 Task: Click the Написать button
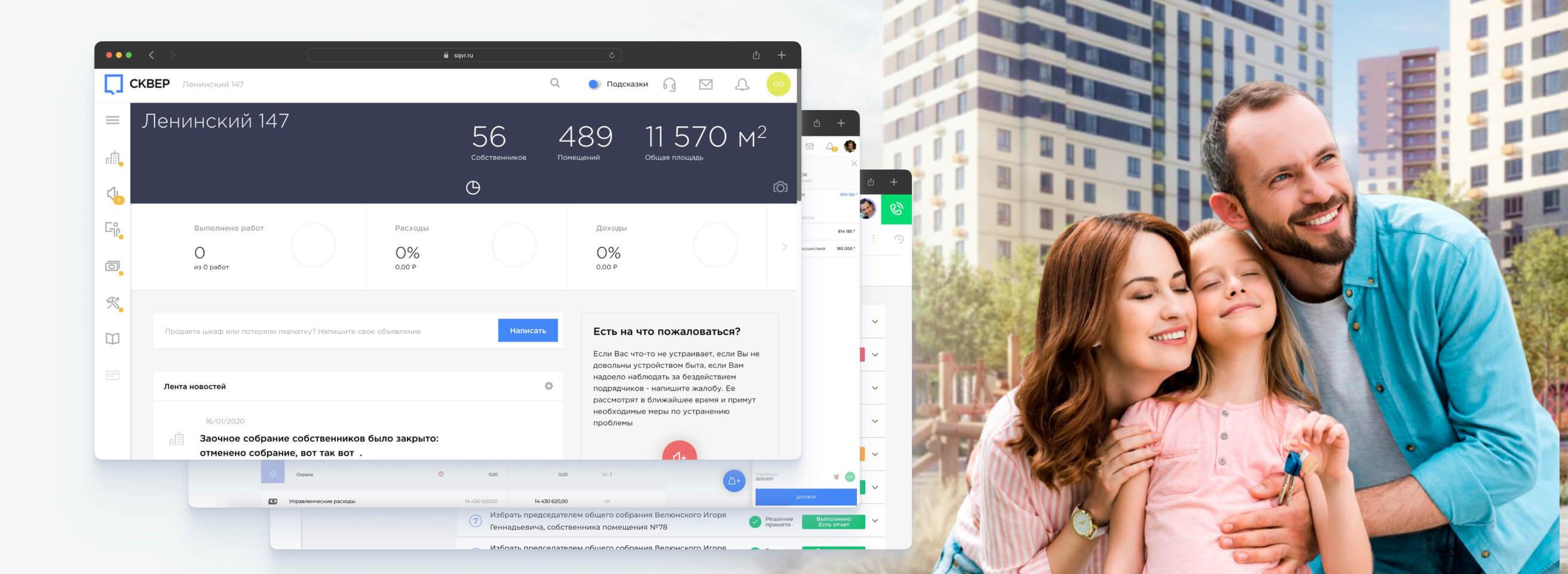pos(528,330)
